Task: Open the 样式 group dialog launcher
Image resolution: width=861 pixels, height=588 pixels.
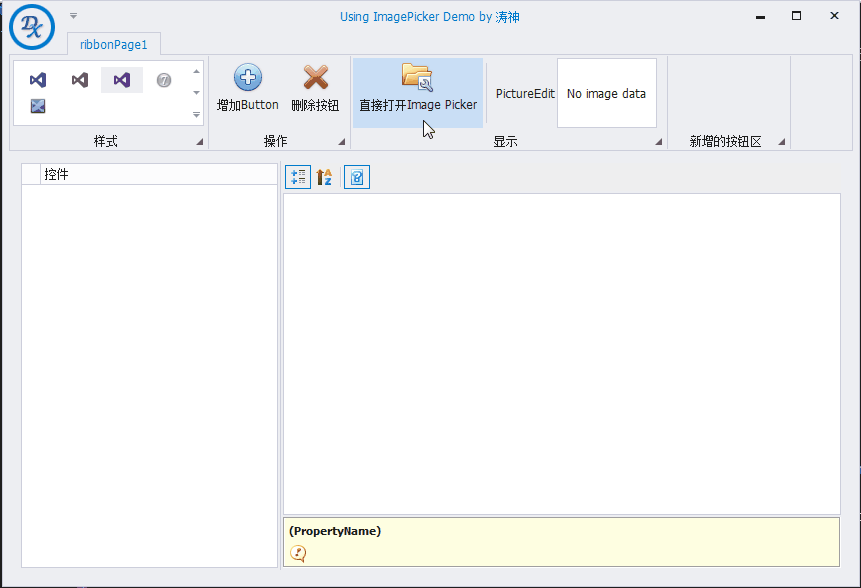Action: coord(199,143)
